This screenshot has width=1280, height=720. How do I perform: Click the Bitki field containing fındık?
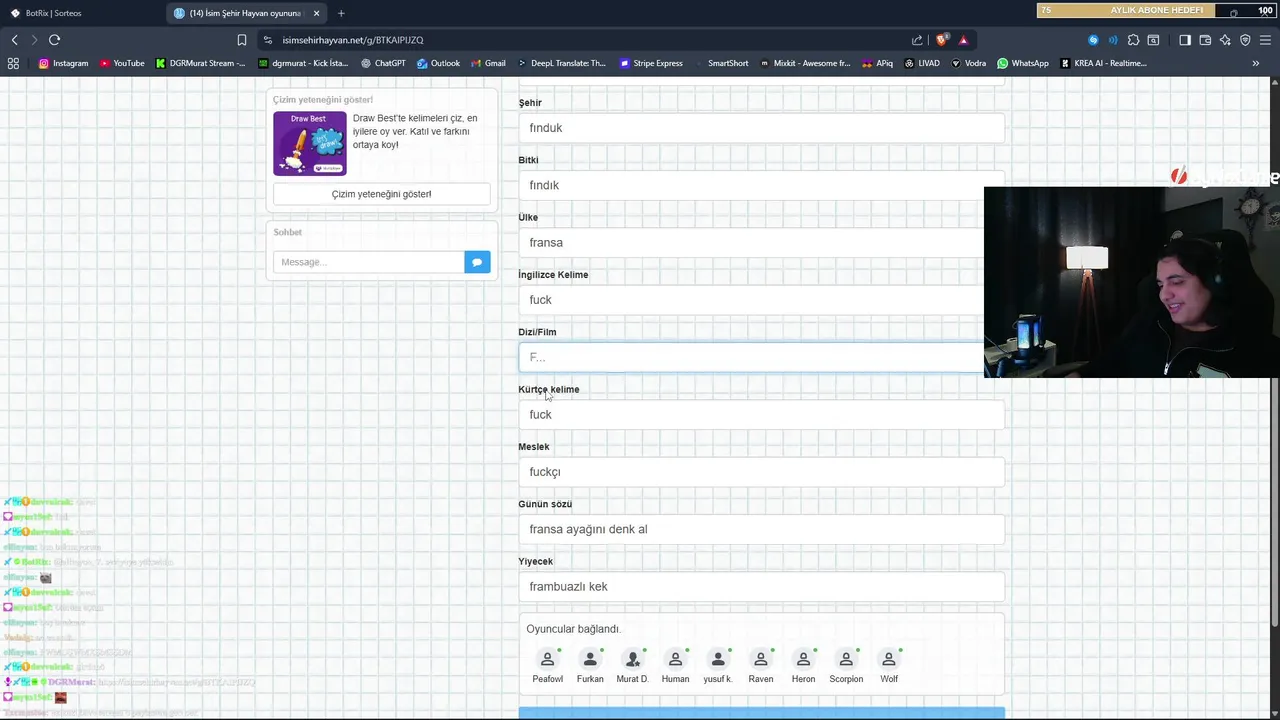pos(761,185)
